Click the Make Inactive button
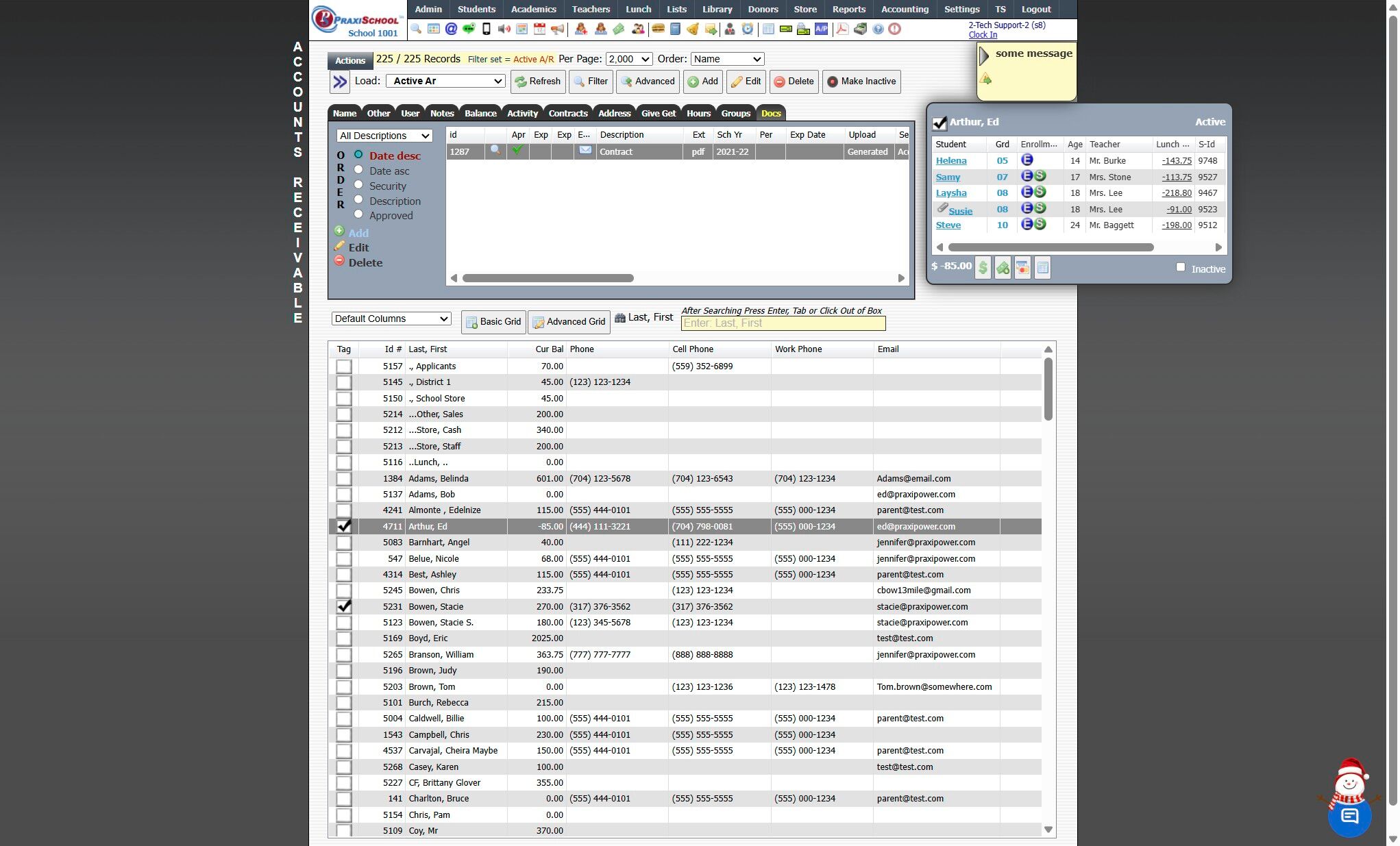1400x846 pixels. pyautogui.click(x=861, y=81)
